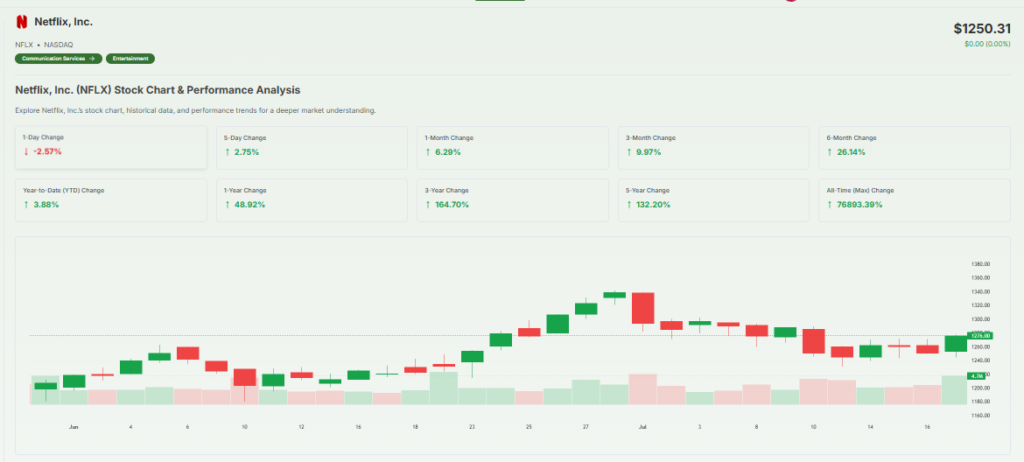Click the red Netflix logo icon

tap(21, 21)
